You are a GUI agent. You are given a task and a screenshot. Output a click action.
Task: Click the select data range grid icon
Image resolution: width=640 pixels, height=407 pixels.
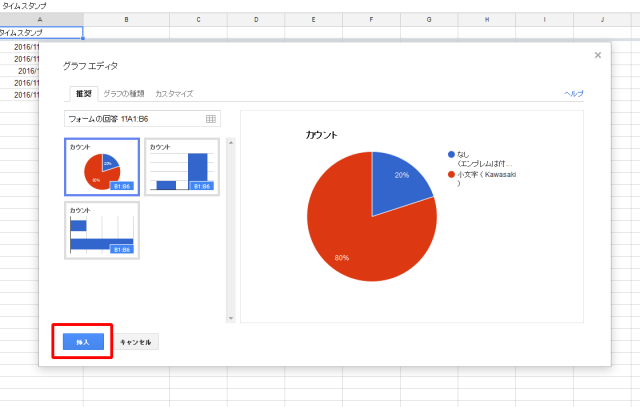(211, 119)
